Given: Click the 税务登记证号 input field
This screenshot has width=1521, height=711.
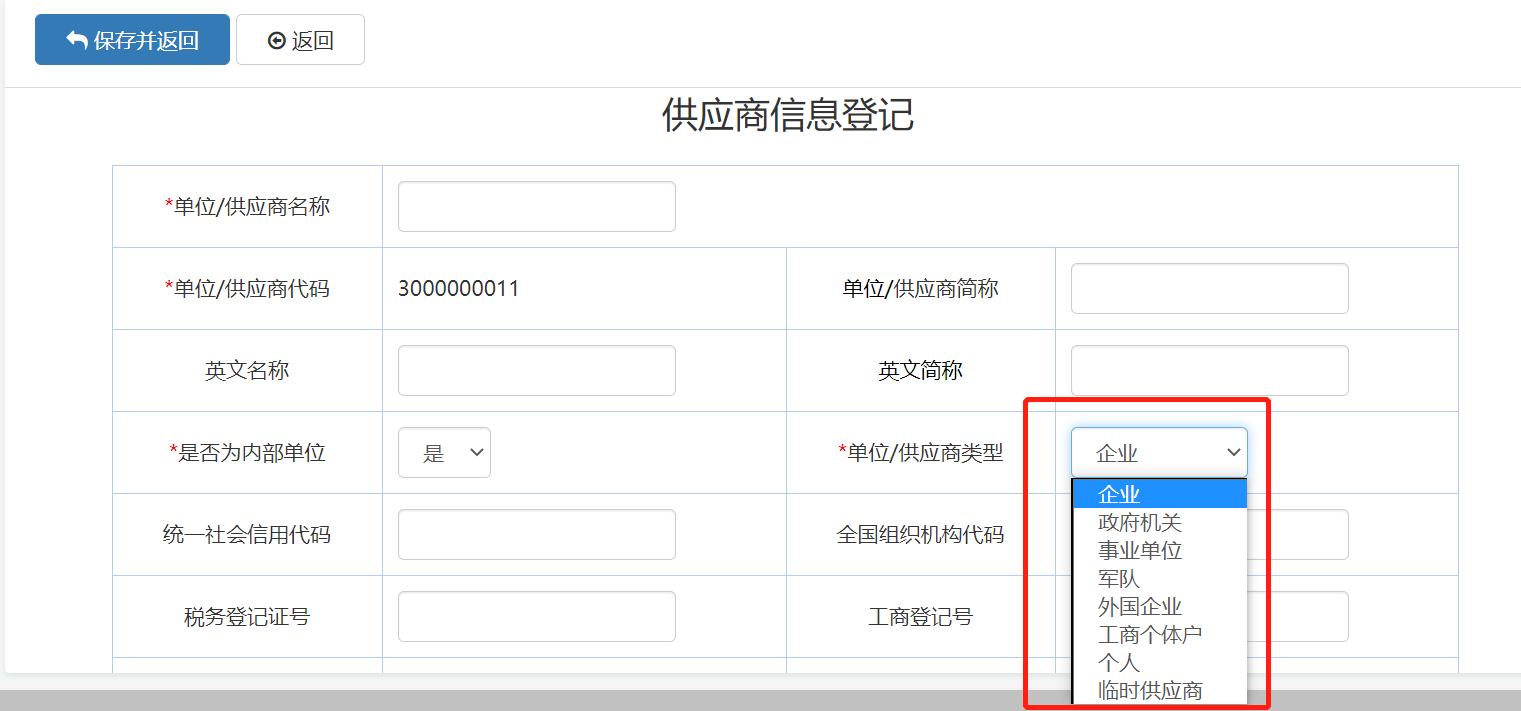Looking at the screenshot, I should coord(536,616).
